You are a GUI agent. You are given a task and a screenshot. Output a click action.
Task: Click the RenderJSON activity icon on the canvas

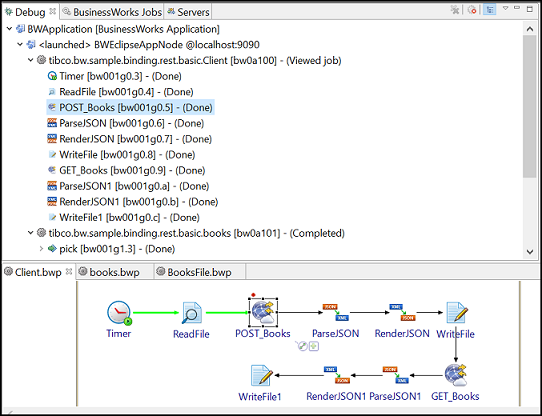tap(402, 312)
